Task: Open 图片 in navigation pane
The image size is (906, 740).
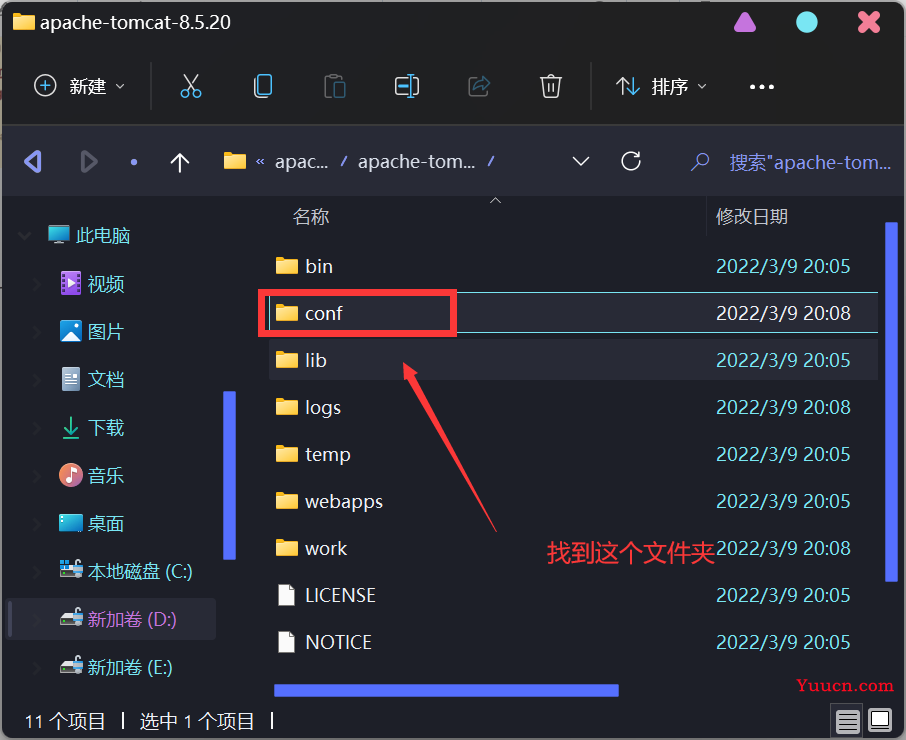Action: click(x=92, y=332)
